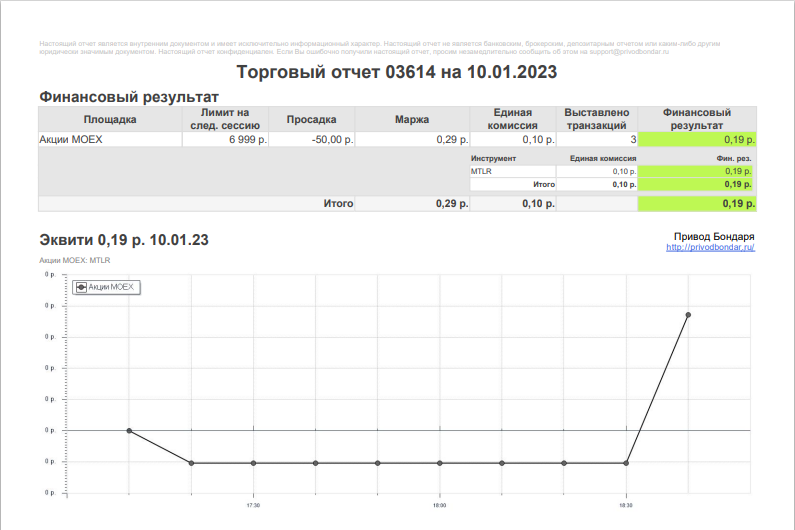Click the transactions count '3' cell
This screenshot has width=795, height=530.
click(597, 139)
